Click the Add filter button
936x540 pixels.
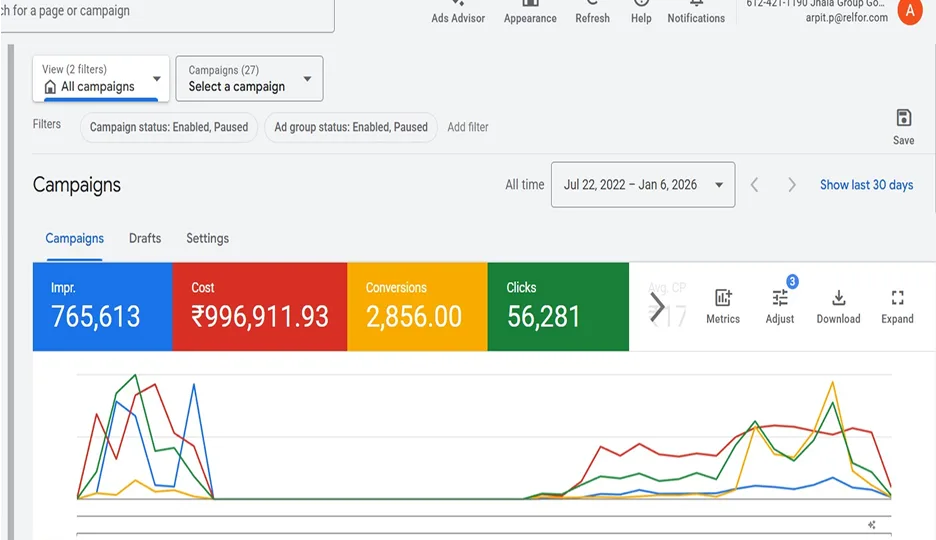468,127
